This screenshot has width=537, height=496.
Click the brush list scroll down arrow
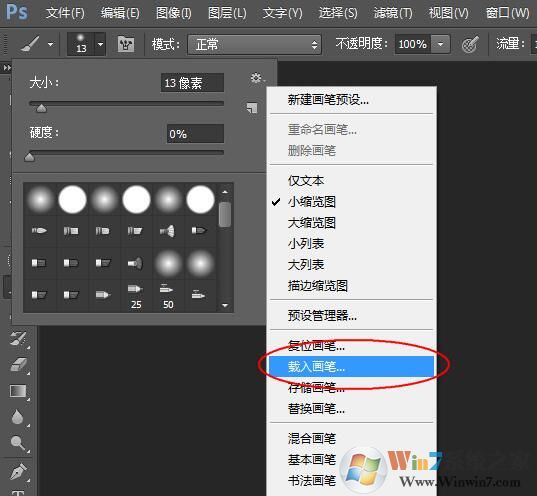(x=225, y=305)
